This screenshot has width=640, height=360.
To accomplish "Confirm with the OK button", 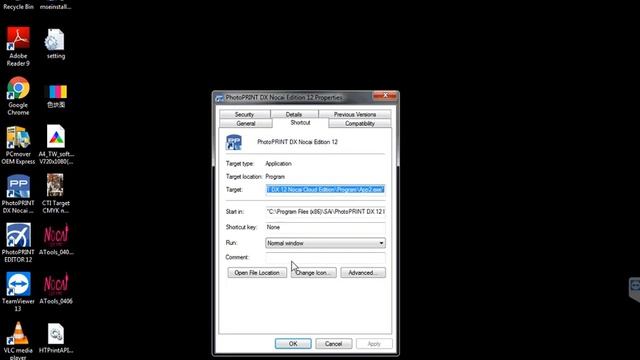I will point(293,344).
